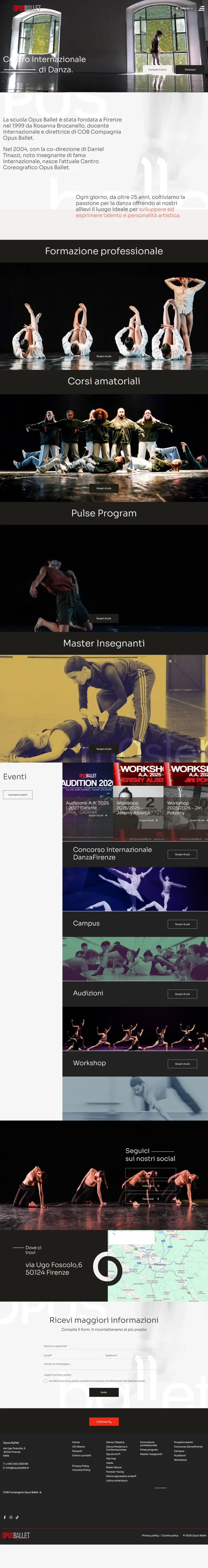
Task: Click 'Scopri di più' under Corsi amatoriali
Action: click(104, 488)
